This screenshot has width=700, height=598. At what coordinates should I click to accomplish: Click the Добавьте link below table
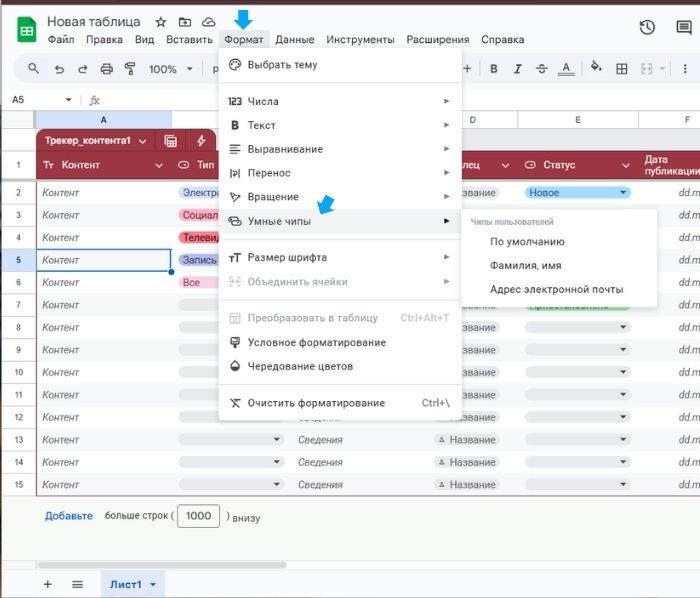pos(68,516)
